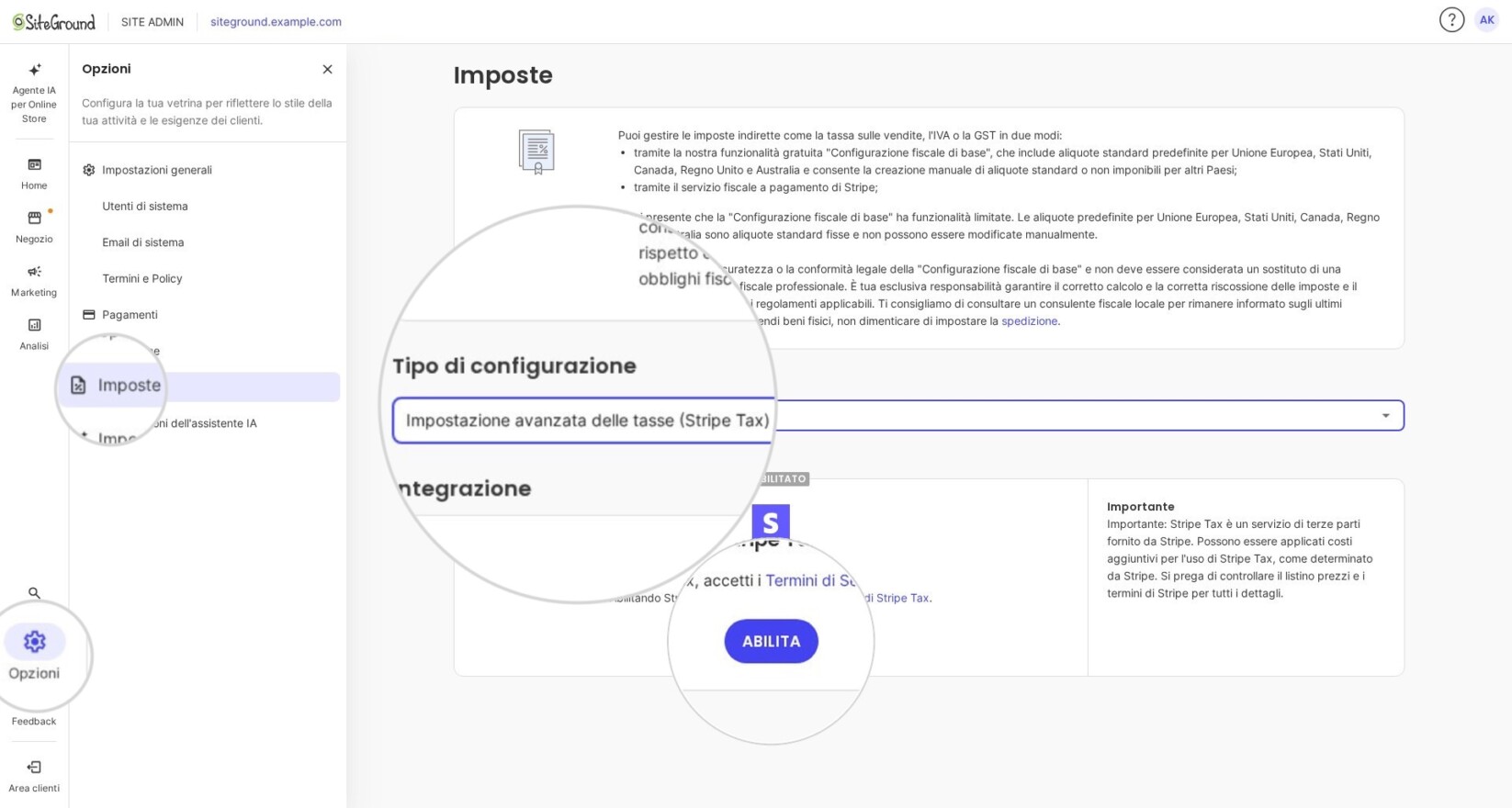The width and height of the screenshot is (1512, 808).
Task: Click the search magnifier icon in sidebar
Action: pos(34,593)
